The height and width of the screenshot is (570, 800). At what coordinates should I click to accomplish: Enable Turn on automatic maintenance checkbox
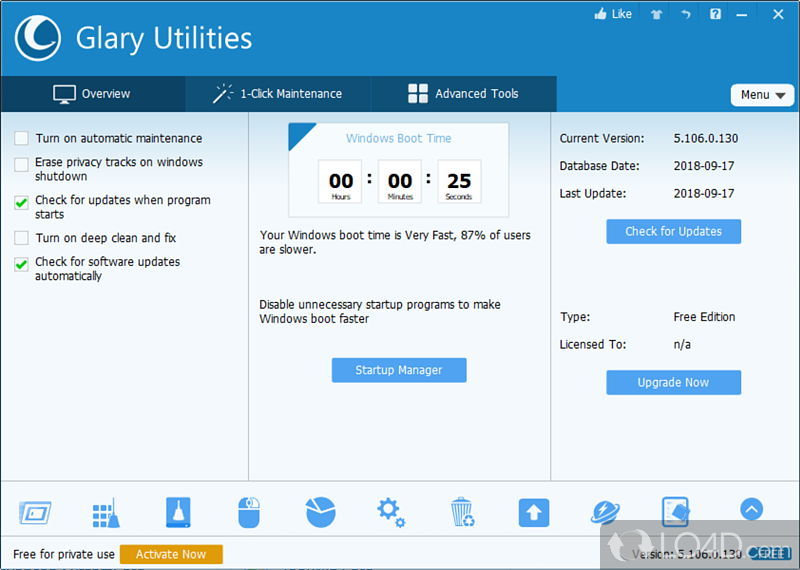pos(21,138)
